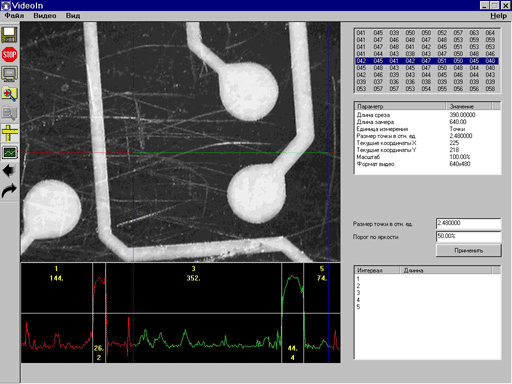The image size is (512, 384).
Task: Click the upper circular pad in video image
Action: (x=248, y=92)
